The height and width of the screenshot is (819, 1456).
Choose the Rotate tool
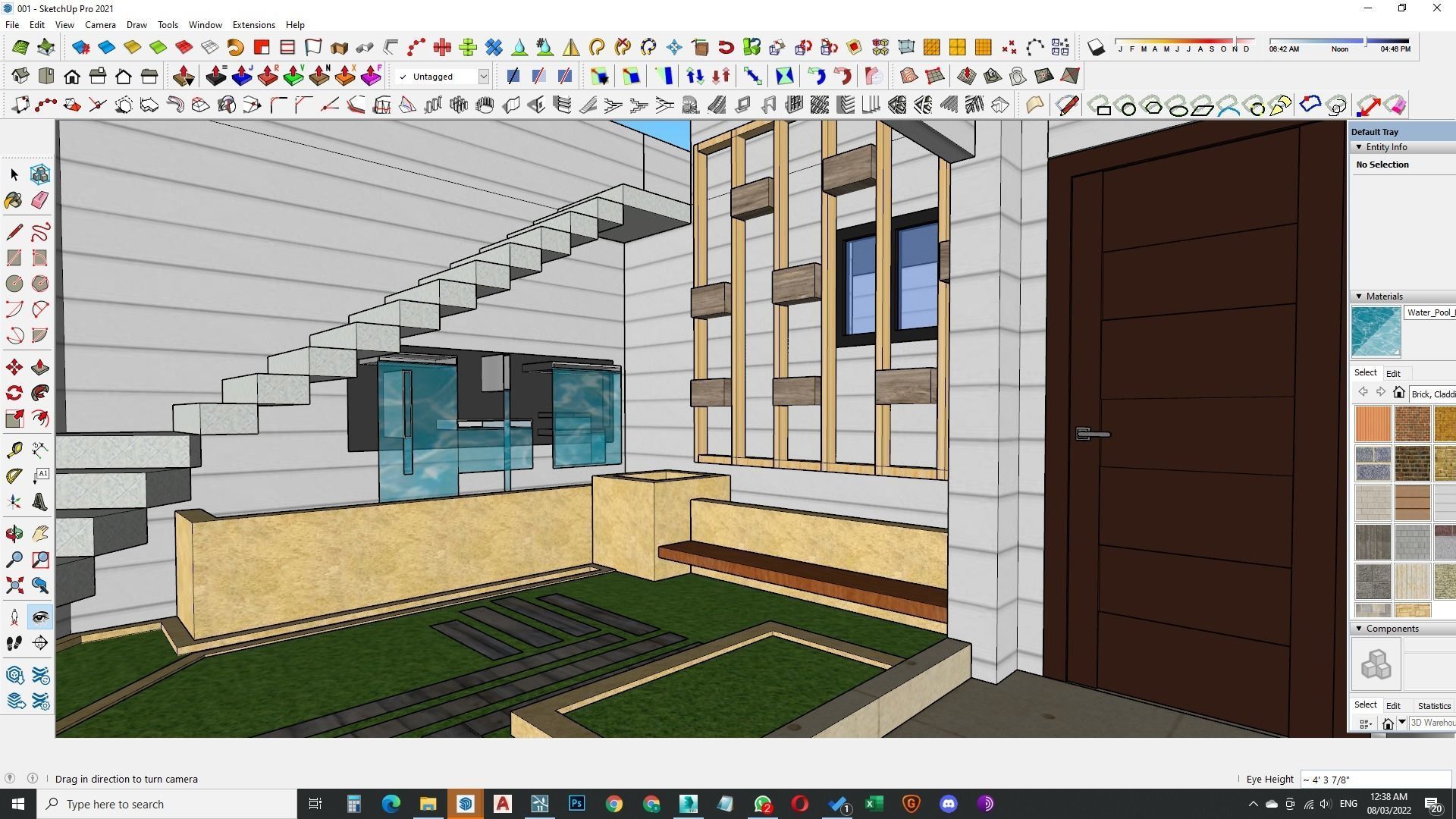coord(14,393)
